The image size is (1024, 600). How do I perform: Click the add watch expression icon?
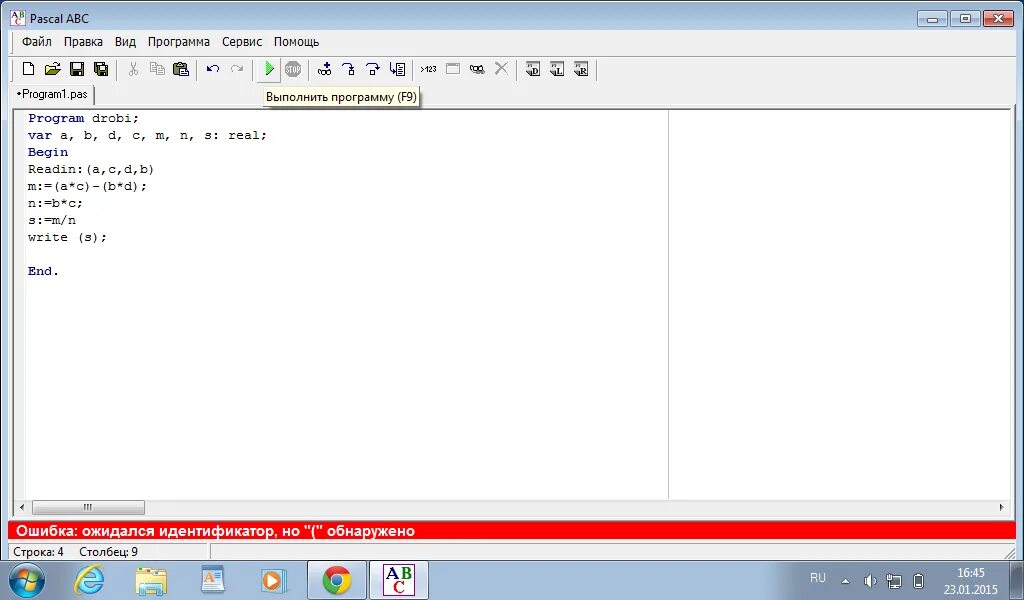point(325,69)
